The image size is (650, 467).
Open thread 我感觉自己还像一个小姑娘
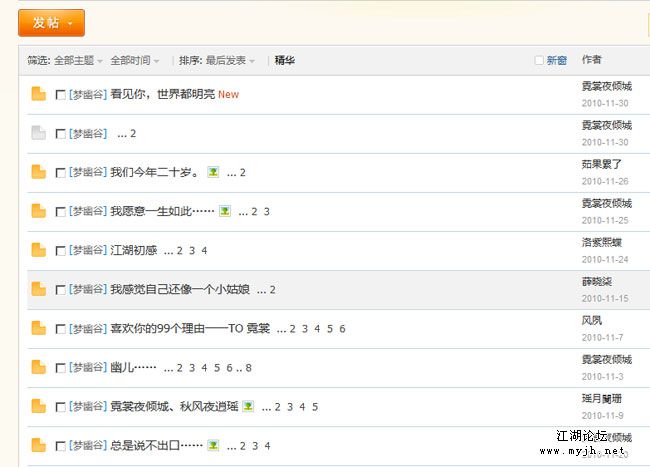180,289
